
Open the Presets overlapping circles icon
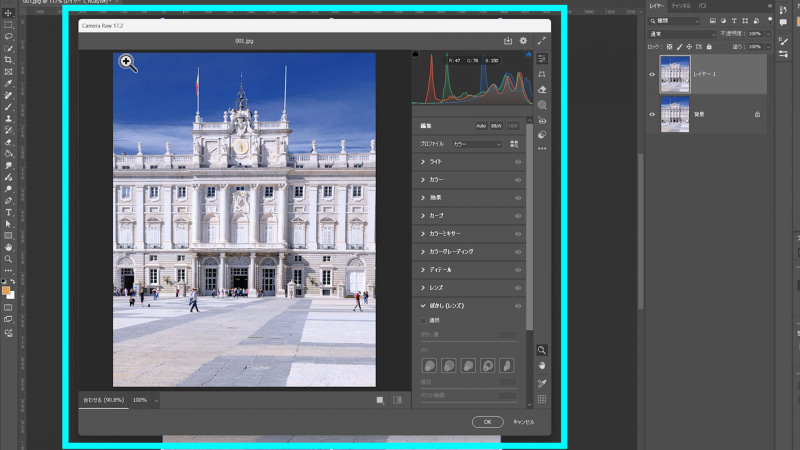pos(542,135)
